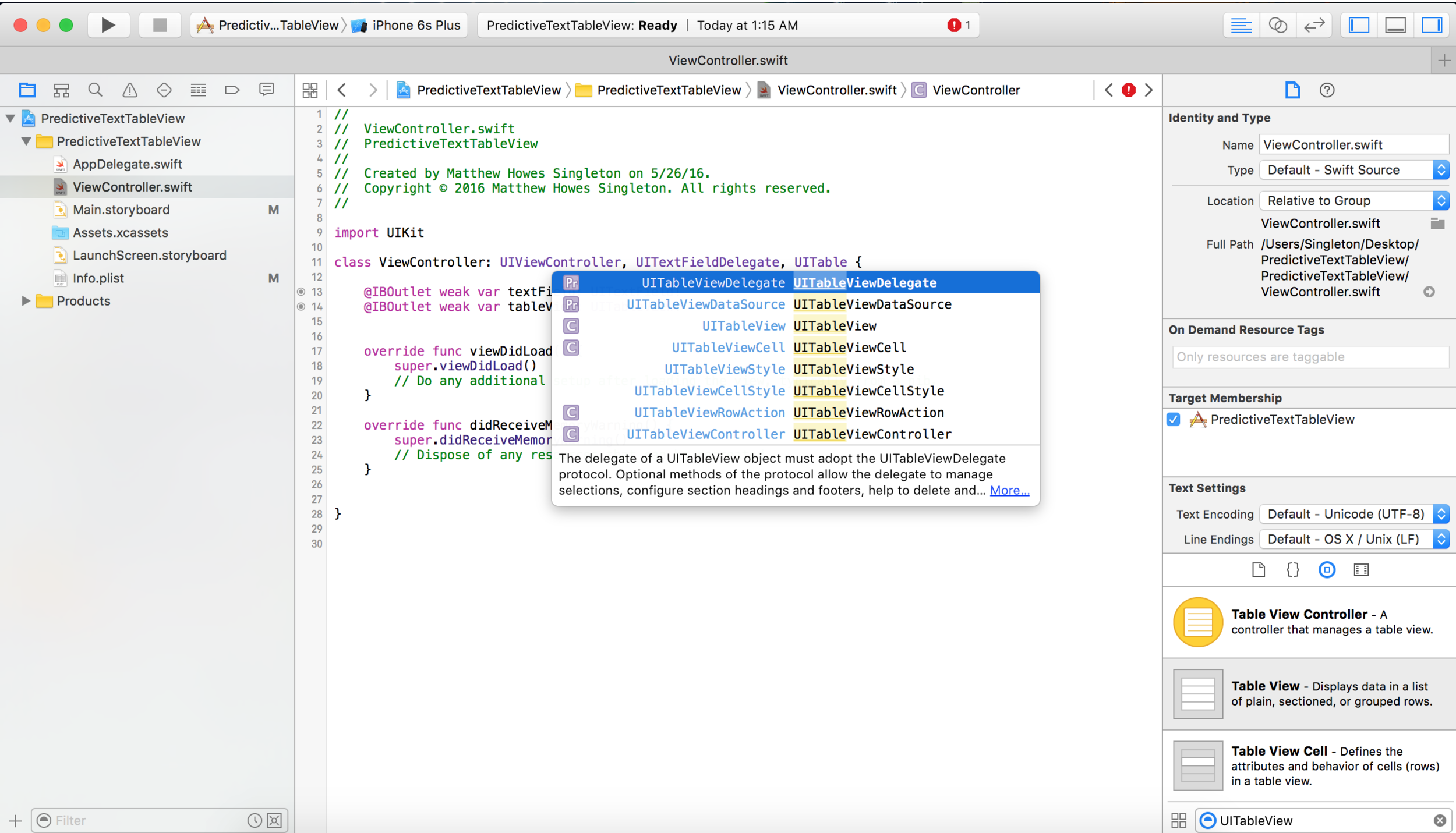Add a new editor tab with plus button
This screenshot has height=833, width=1456.
pos(1444,61)
